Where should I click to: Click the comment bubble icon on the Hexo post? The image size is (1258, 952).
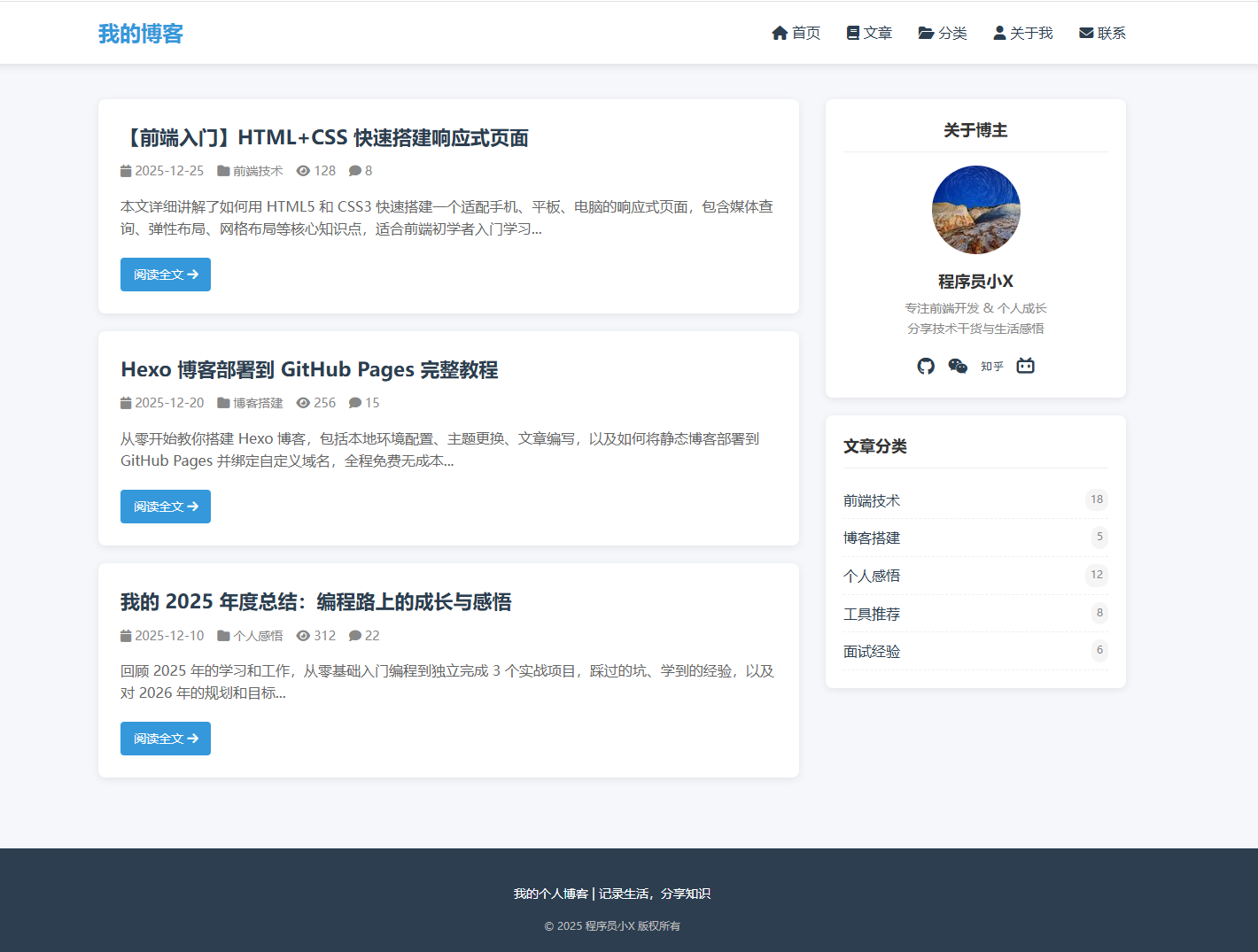353,402
